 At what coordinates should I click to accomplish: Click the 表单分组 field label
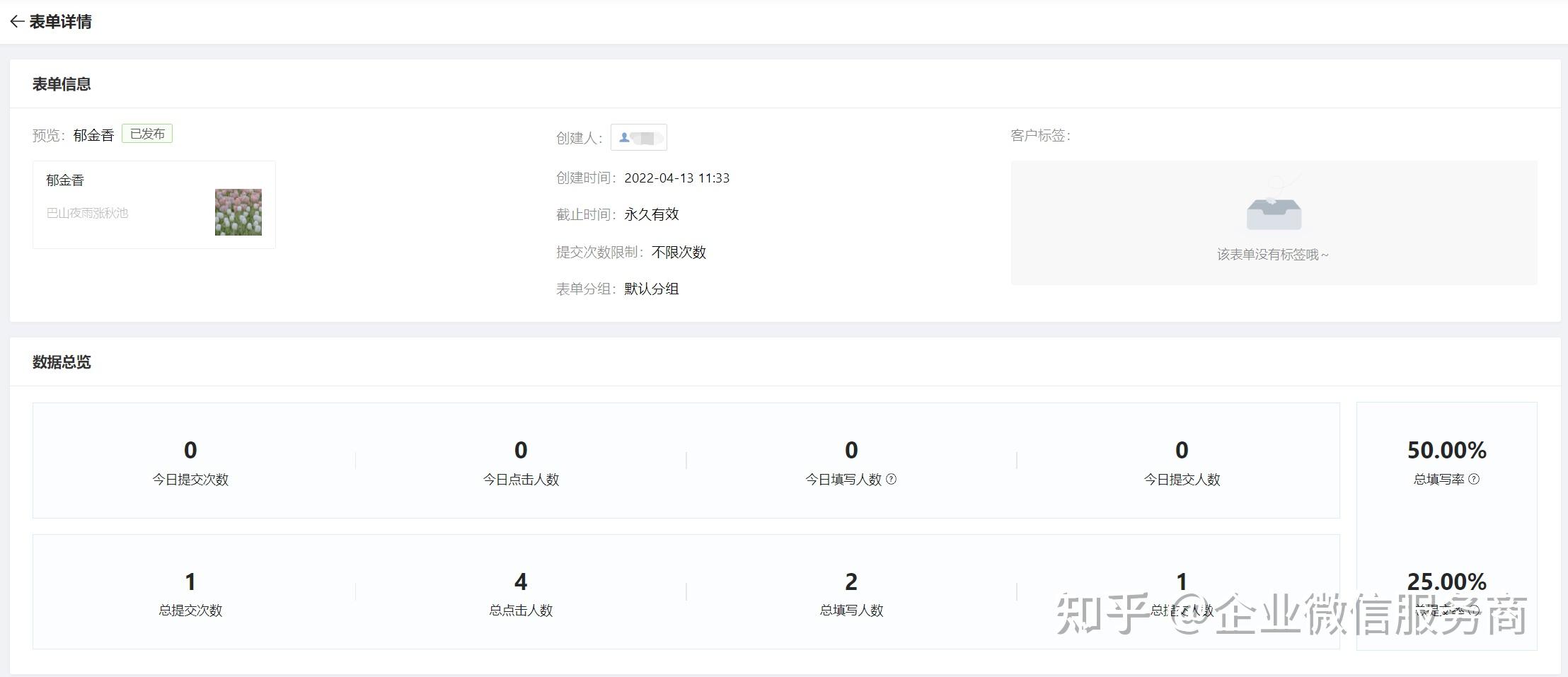pyautogui.click(x=587, y=289)
